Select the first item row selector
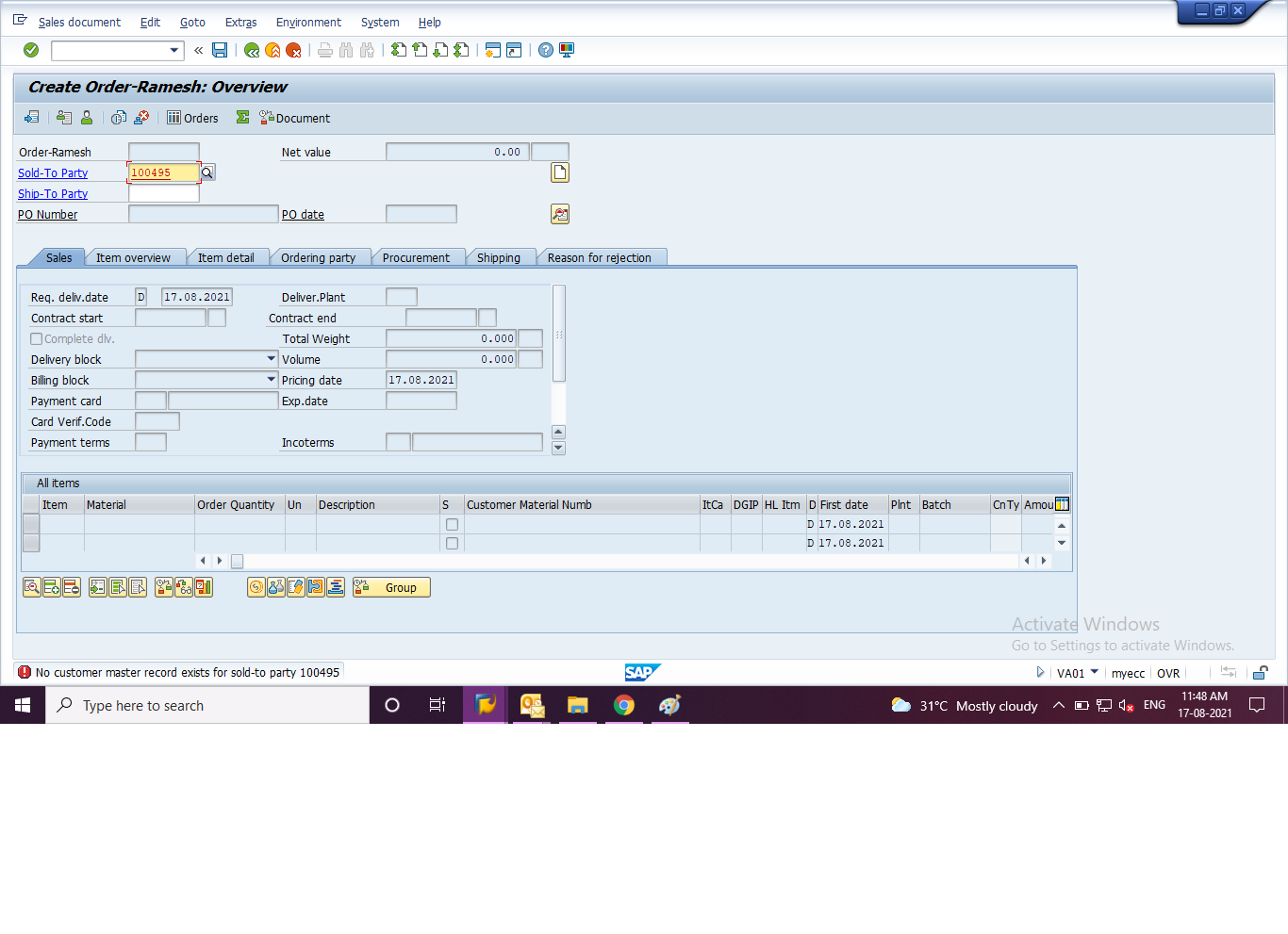This screenshot has width=1288, height=934. (31, 524)
